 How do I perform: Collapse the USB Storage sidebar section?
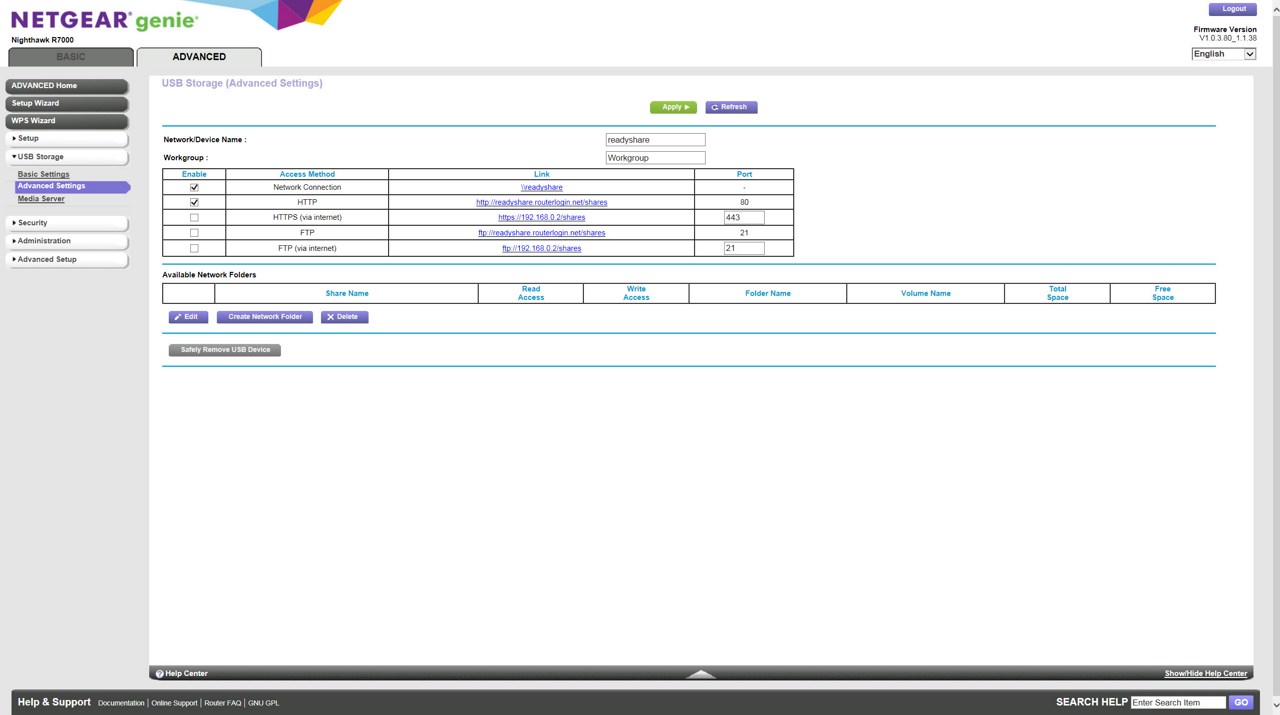coord(67,157)
